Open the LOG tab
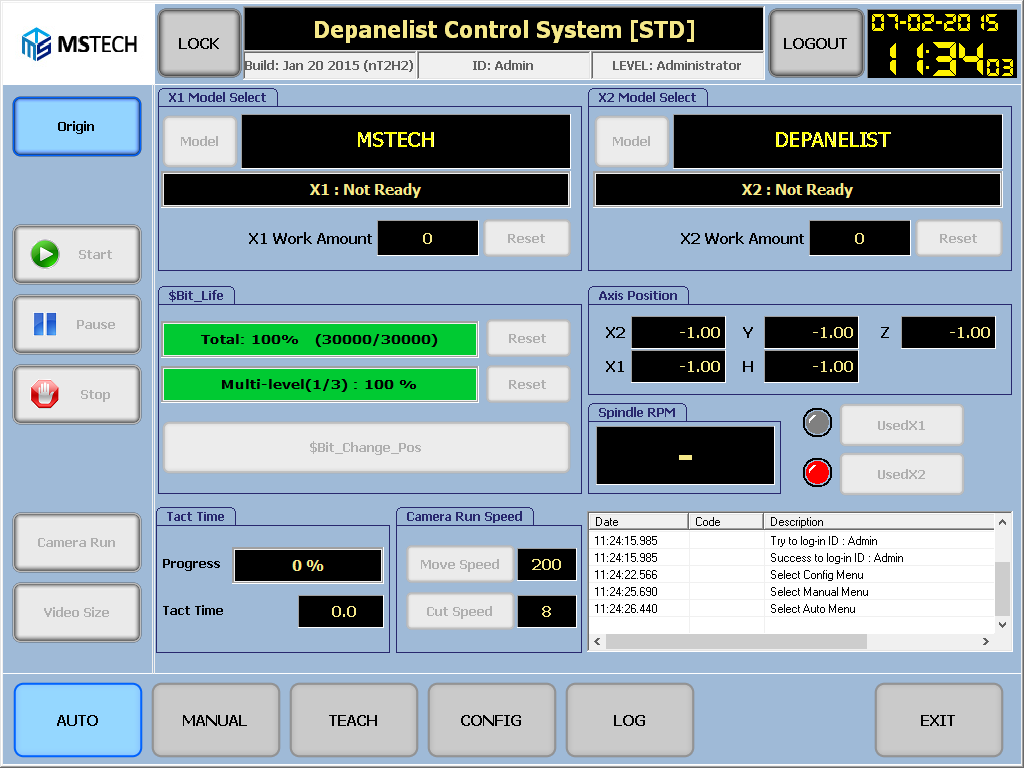The image size is (1024, 768). (x=630, y=720)
